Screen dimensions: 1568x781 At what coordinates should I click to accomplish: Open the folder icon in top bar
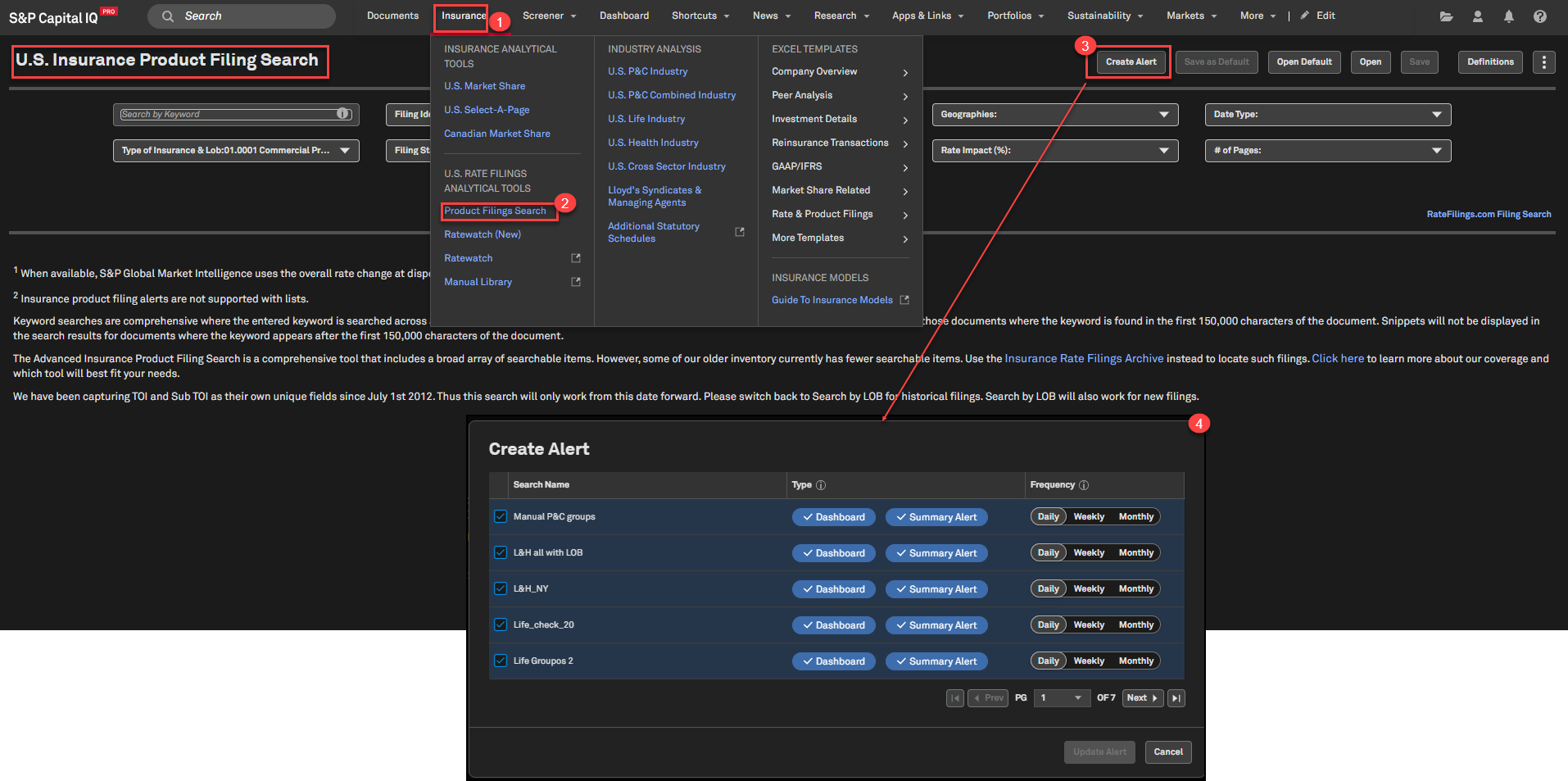(1446, 16)
